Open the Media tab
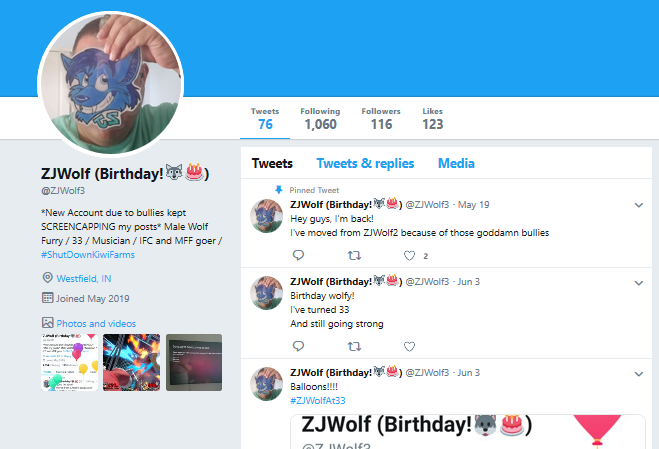This screenshot has width=659, height=449. [456, 163]
